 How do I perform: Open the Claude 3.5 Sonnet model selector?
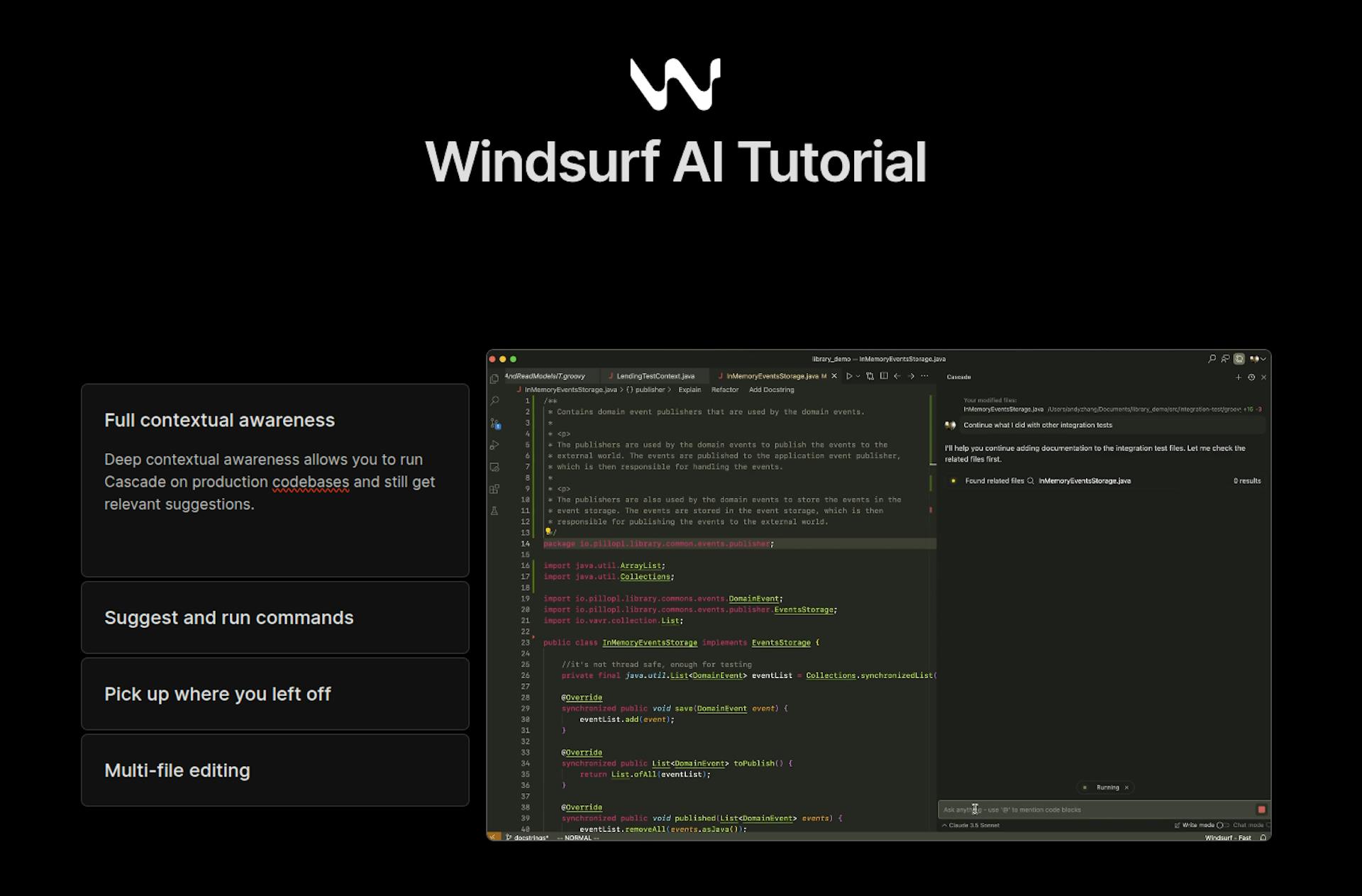(x=975, y=826)
